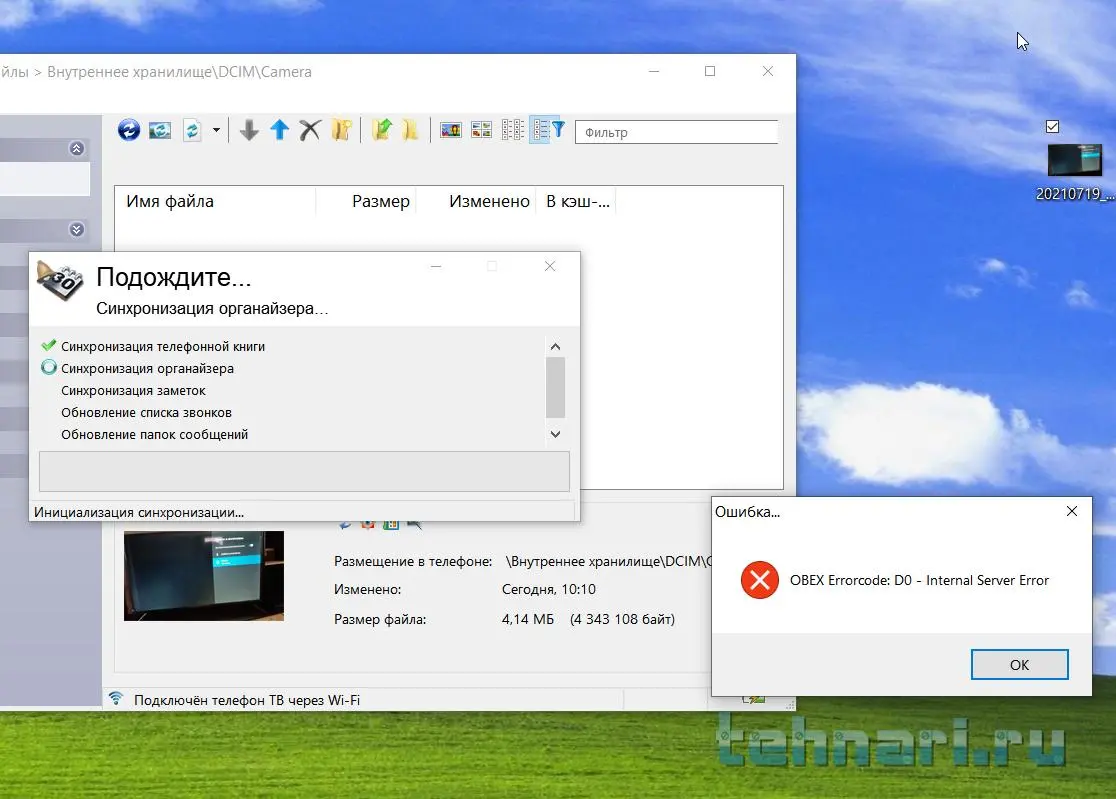The width and height of the screenshot is (1116, 799).
Task: Click the blue round refresh icon in toolbar
Action: pyautogui.click(x=129, y=129)
